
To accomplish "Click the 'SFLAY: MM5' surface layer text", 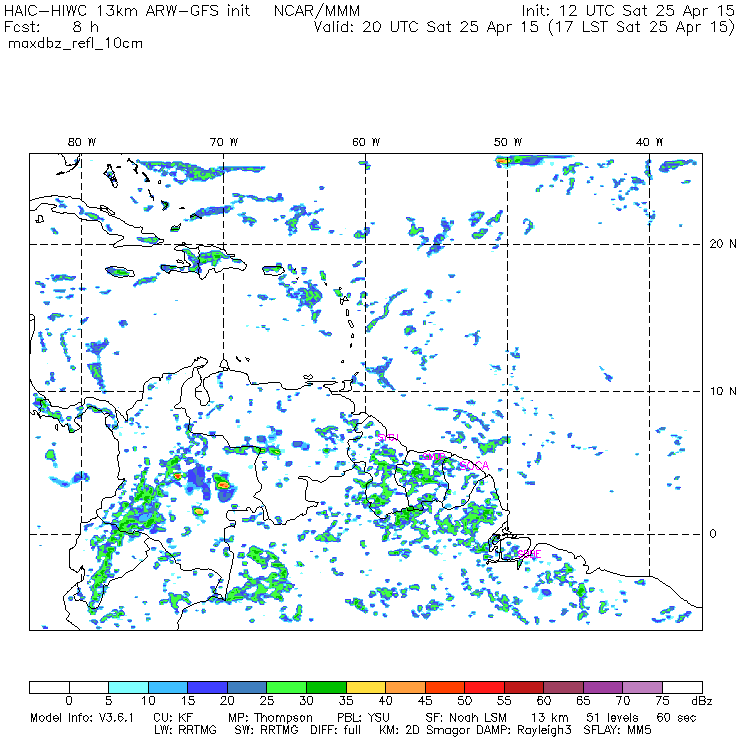I will coord(617,730).
